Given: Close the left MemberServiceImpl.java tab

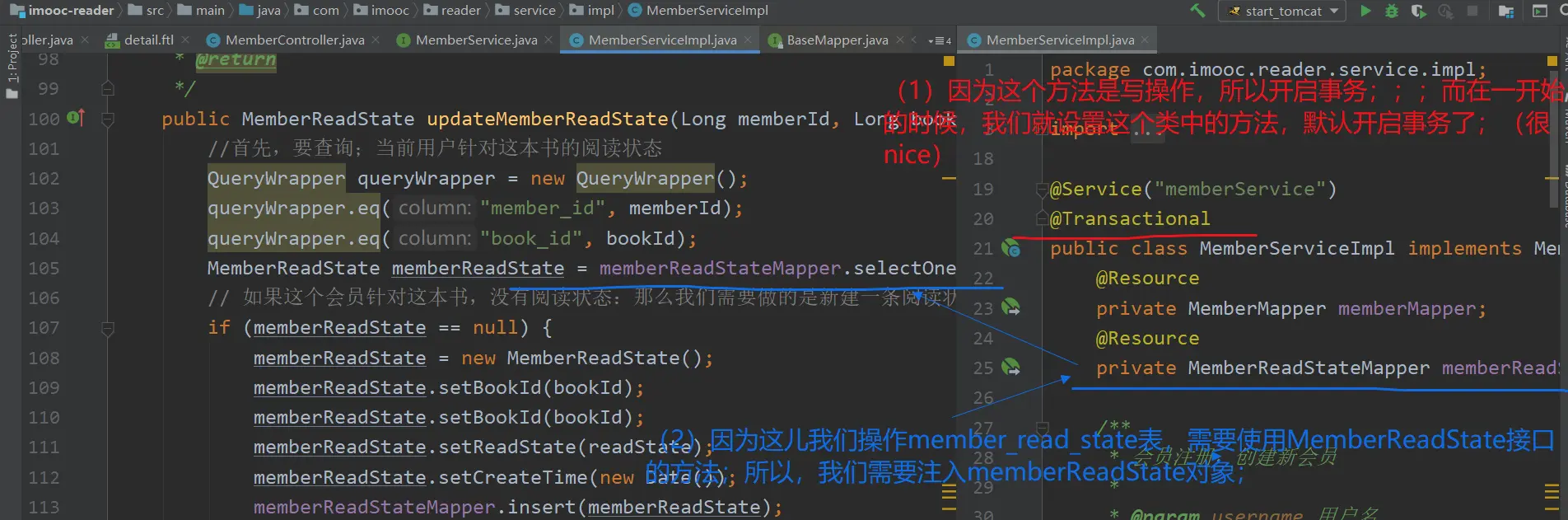Looking at the screenshot, I should (x=748, y=40).
